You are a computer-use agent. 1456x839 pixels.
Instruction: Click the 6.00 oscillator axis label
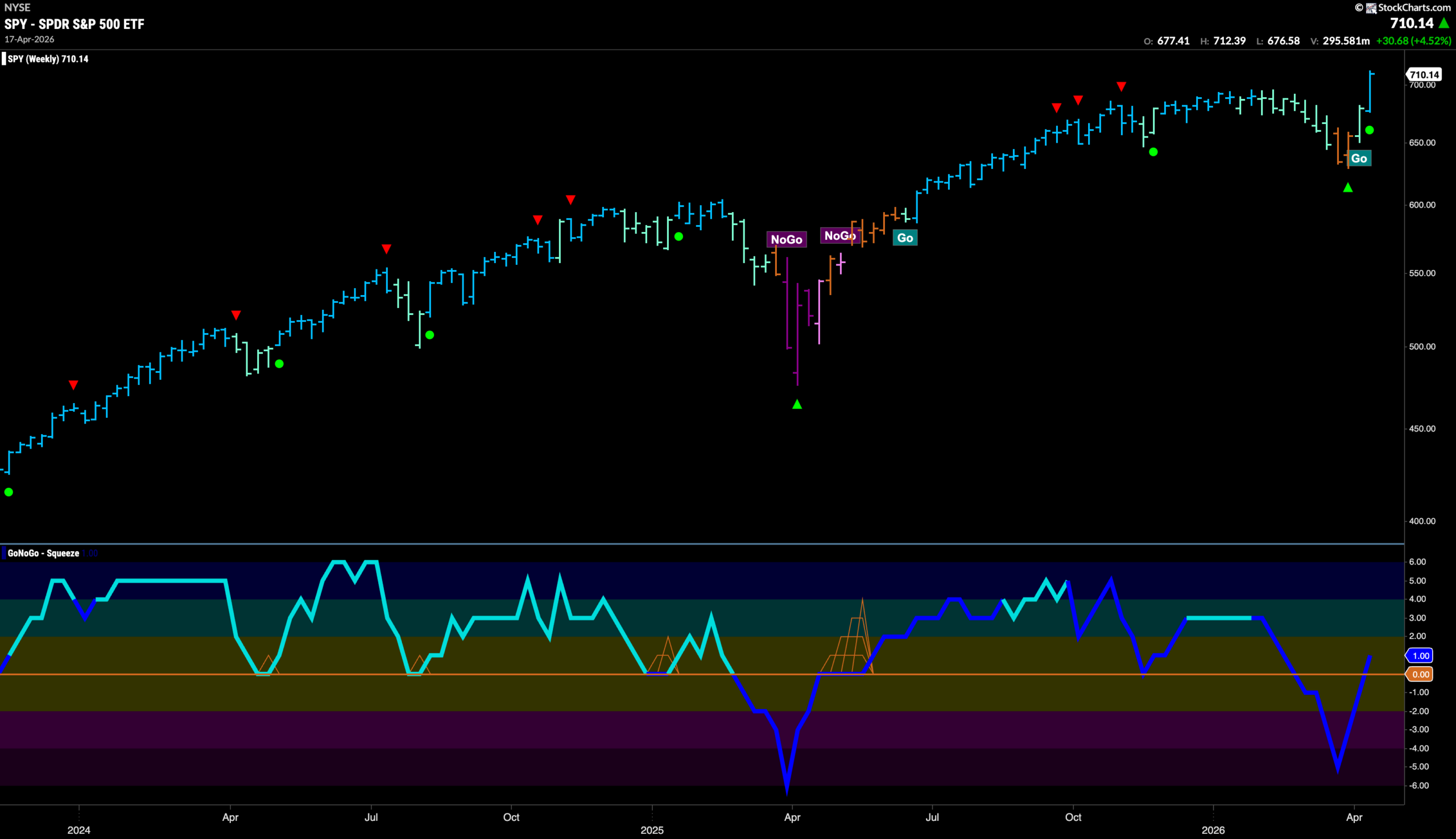[1417, 562]
